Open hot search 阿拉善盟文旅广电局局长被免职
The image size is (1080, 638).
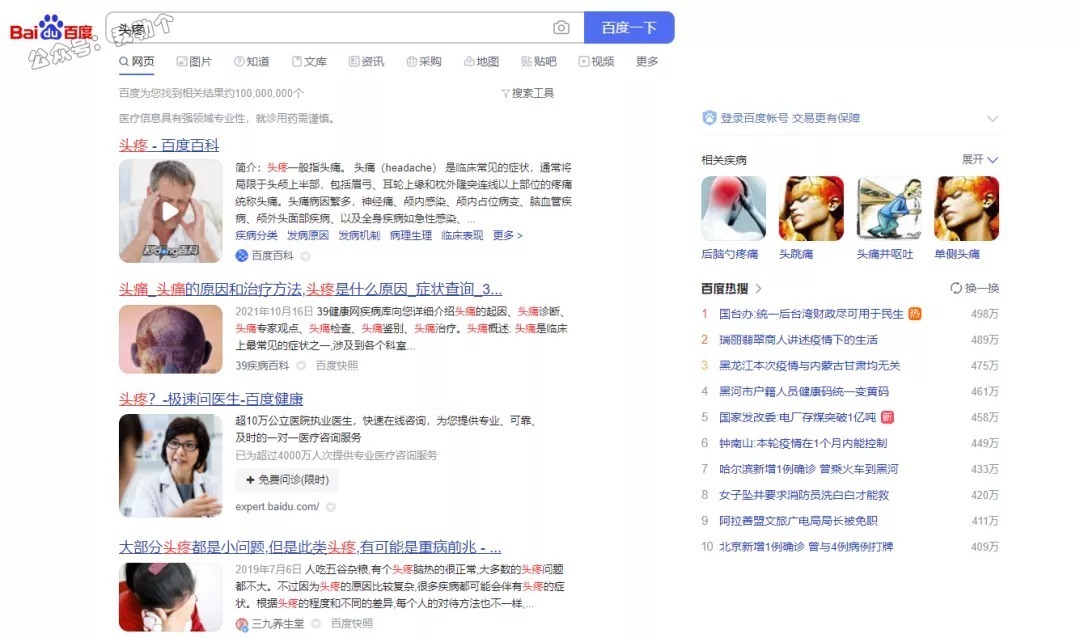point(798,521)
